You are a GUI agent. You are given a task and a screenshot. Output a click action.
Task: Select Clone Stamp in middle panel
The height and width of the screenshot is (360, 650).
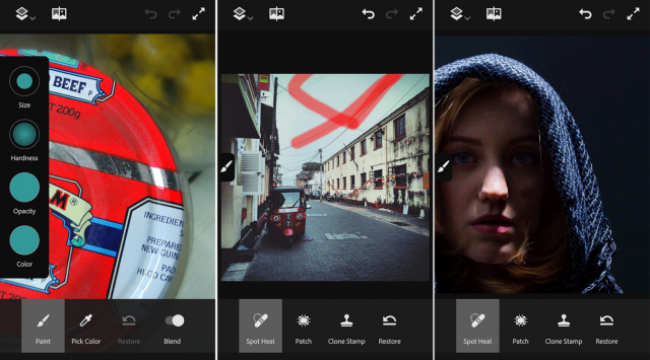[347, 329]
